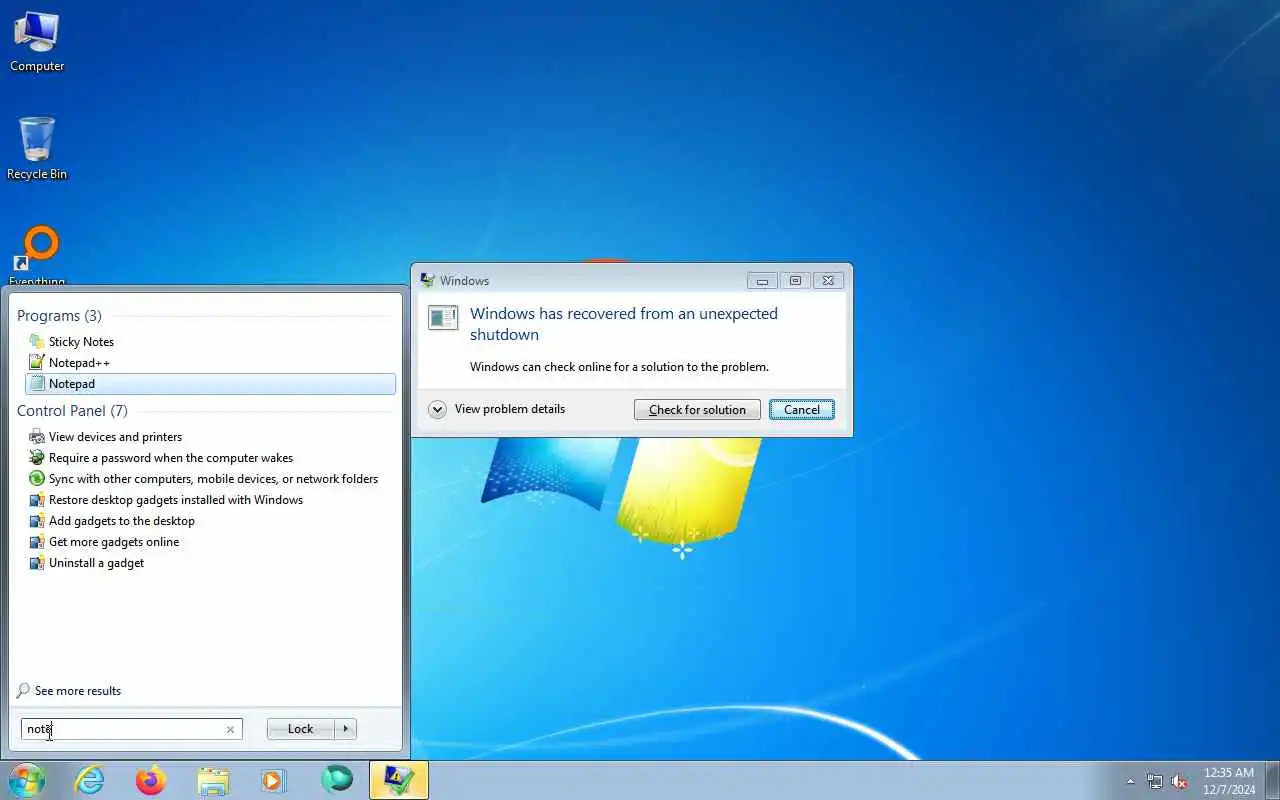This screenshot has width=1280, height=800.
Task: Open Require a password when computer wakes
Action: pyautogui.click(x=210, y=457)
